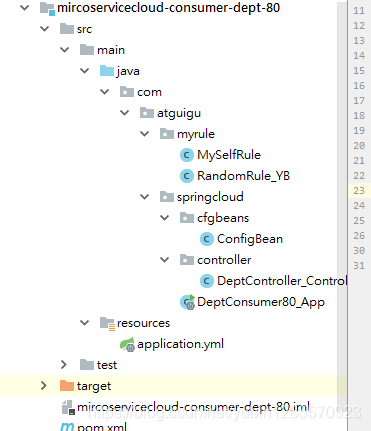The height and width of the screenshot is (431, 371).
Task: Select the target folder label
Action: tap(94, 386)
